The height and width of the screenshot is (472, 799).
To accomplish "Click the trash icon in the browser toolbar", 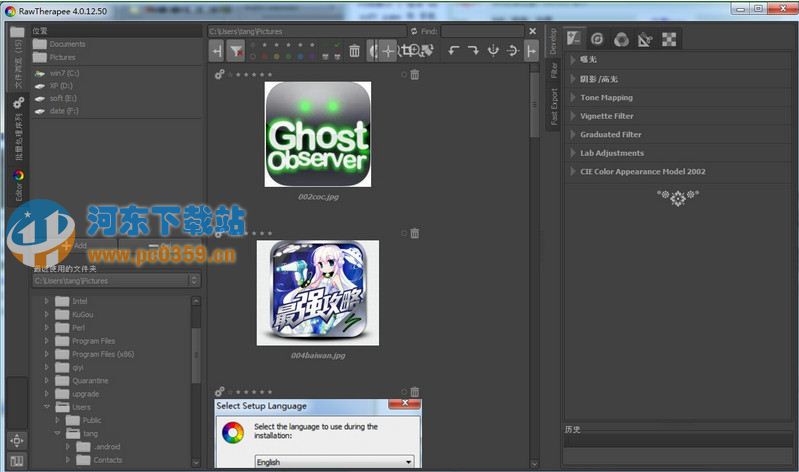I will pyautogui.click(x=354, y=51).
